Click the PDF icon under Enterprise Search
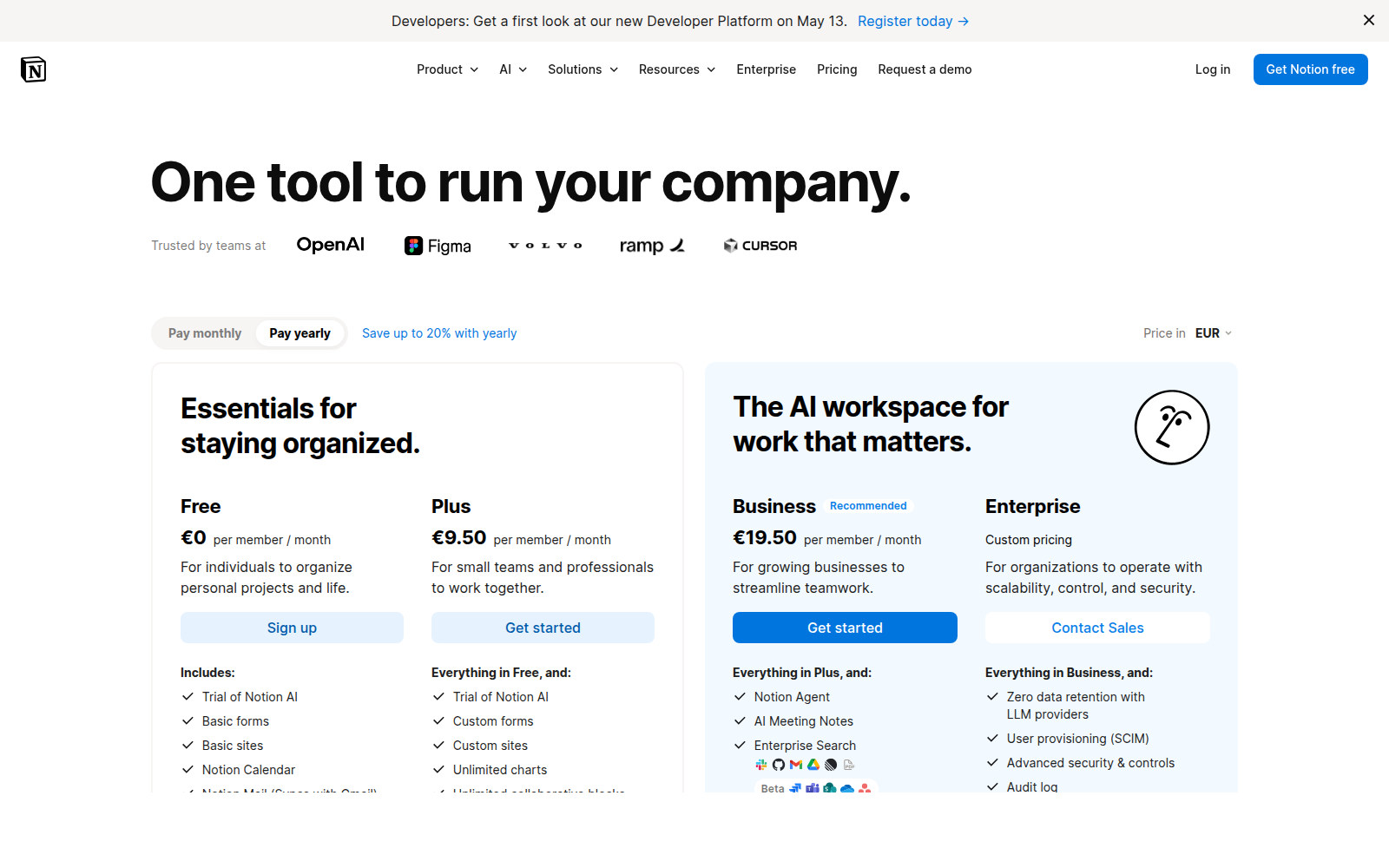The height and width of the screenshot is (868, 1389). click(849, 765)
